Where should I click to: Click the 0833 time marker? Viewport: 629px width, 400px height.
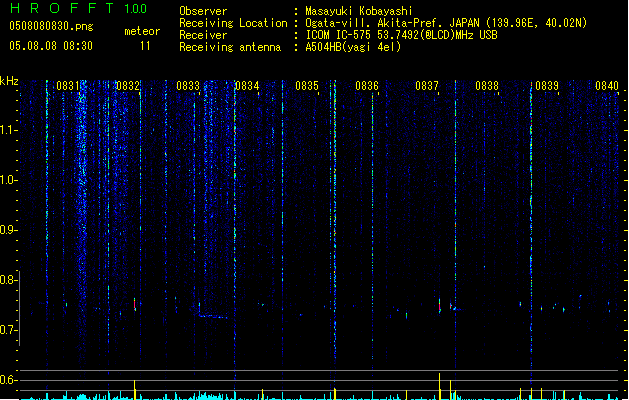(188, 86)
